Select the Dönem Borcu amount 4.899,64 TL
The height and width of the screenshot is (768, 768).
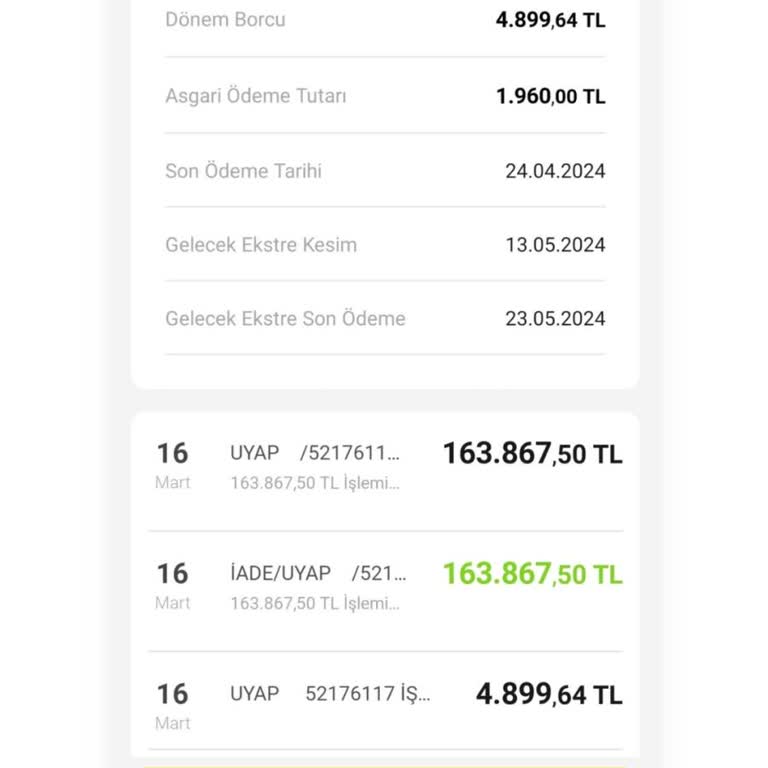551,20
